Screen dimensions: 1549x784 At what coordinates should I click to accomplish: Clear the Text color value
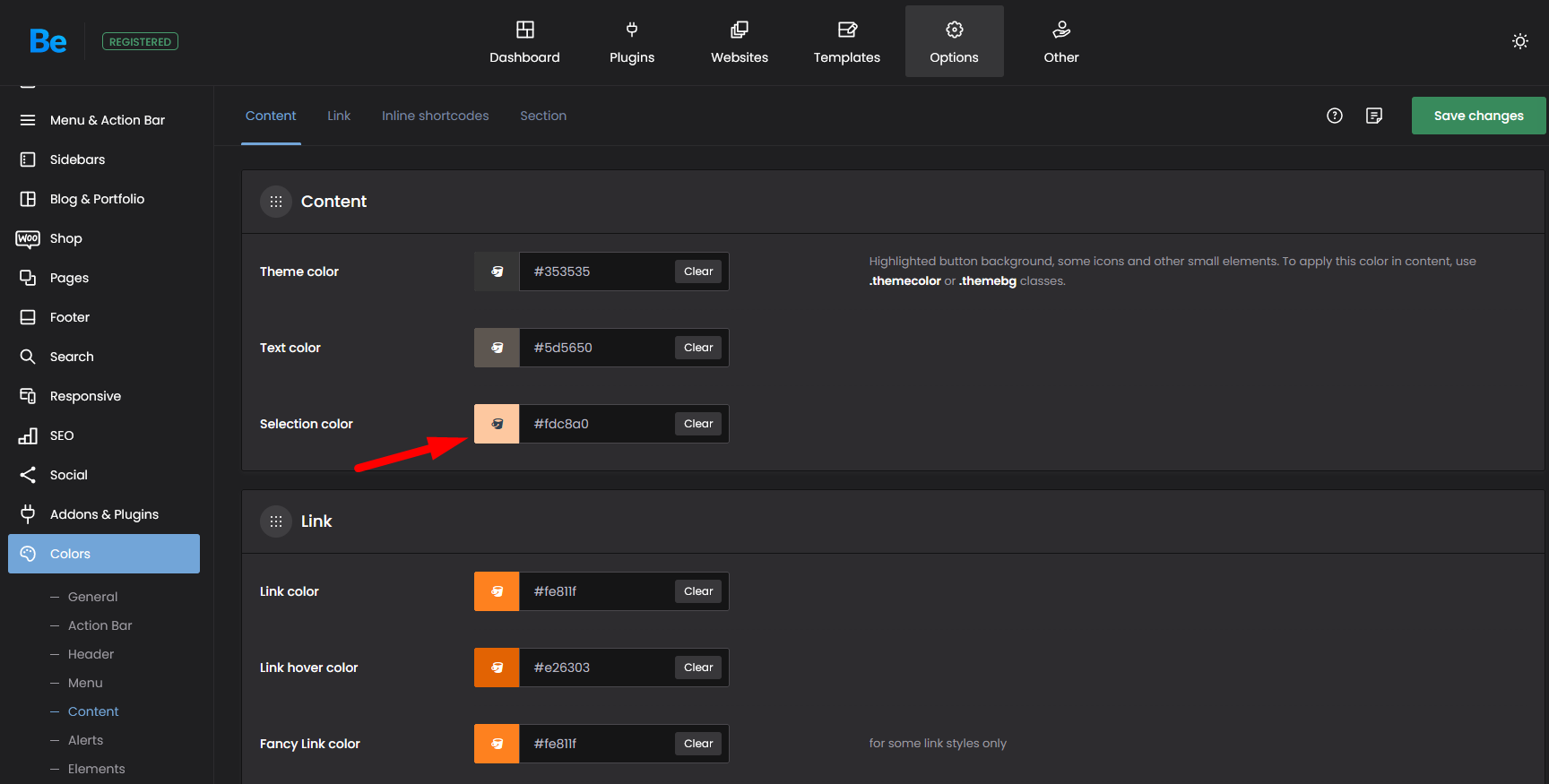click(x=698, y=348)
